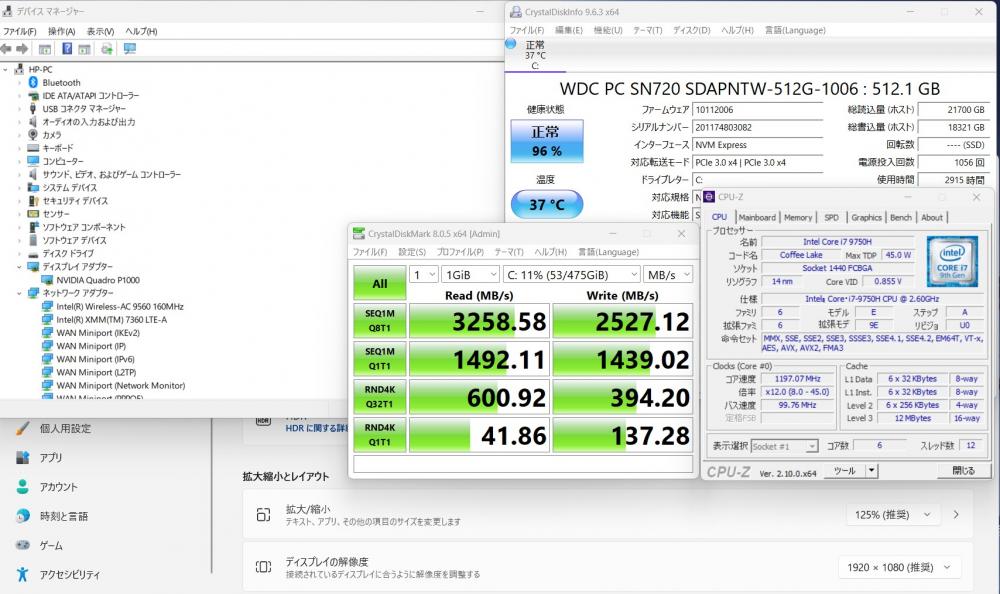Click the 37 °C temperature indicator
Viewport: 1000px width, 594px height.
tap(547, 204)
